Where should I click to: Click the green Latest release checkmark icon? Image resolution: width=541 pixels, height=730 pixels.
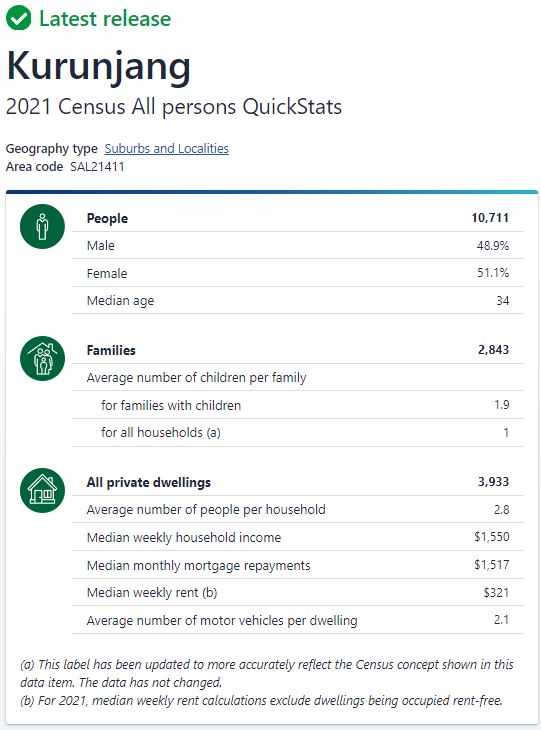pyautogui.click(x=18, y=19)
